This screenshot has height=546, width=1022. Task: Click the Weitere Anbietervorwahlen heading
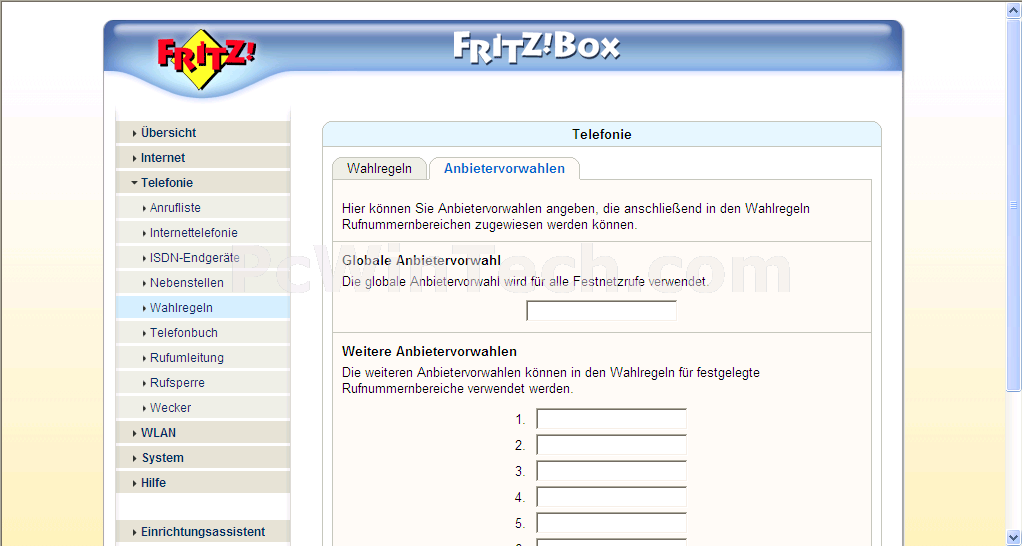pos(430,351)
